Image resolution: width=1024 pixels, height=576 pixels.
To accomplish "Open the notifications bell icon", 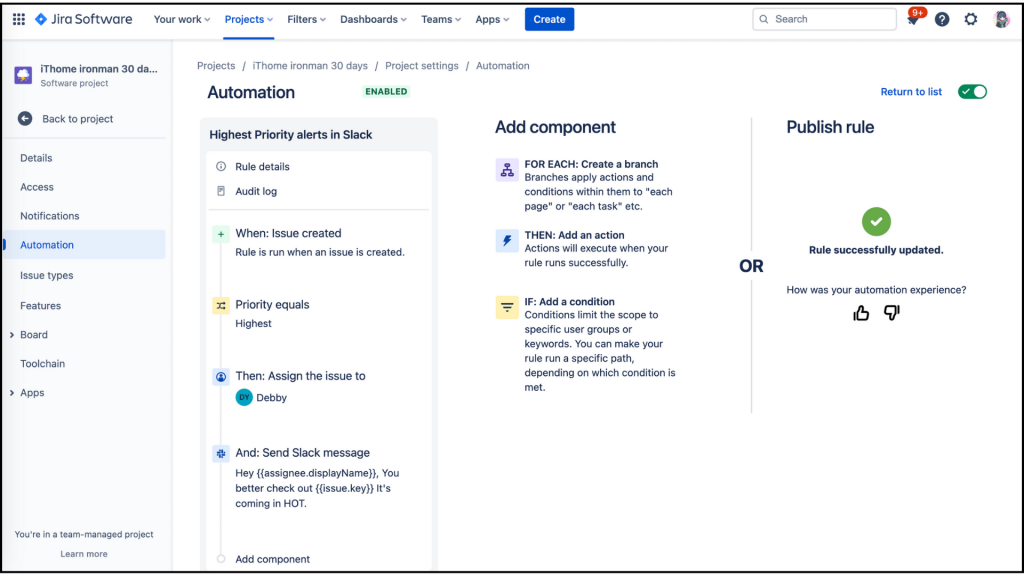I will (913, 20).
